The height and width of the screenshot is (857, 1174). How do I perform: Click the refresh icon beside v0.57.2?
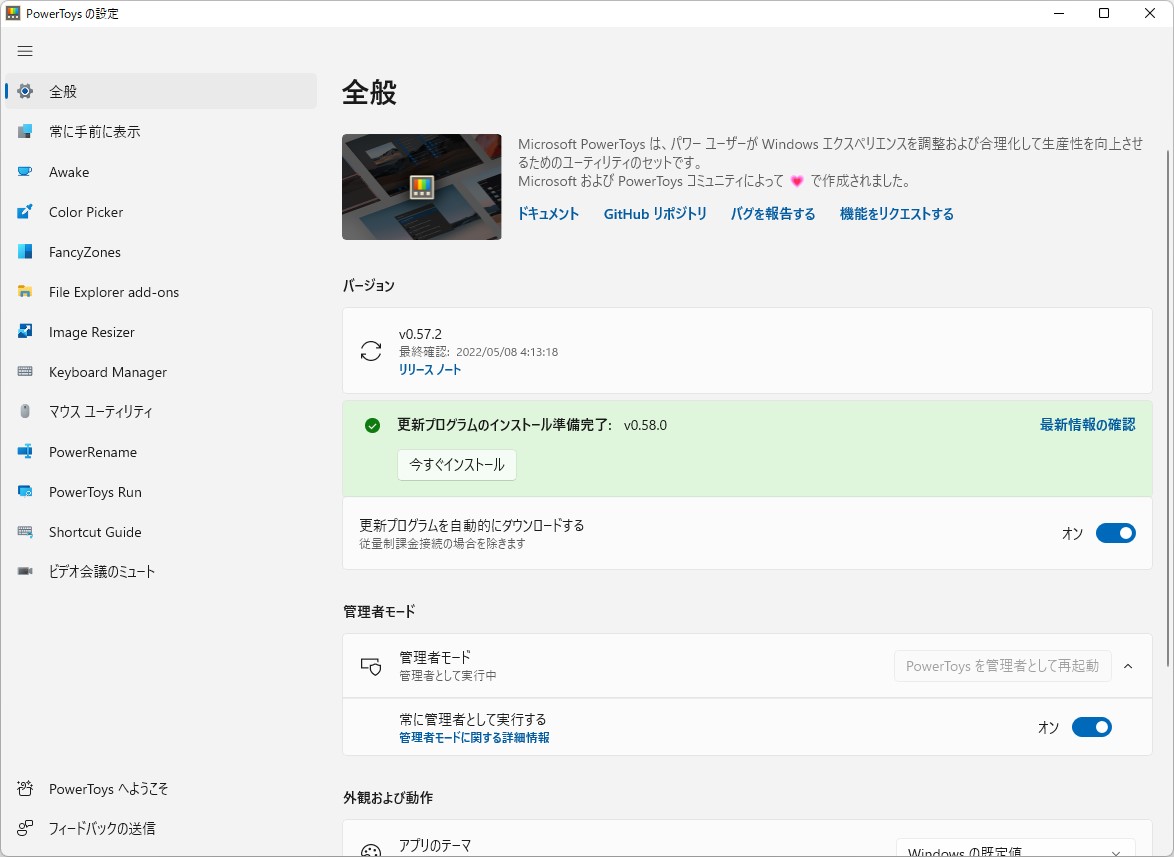(371, 351)
